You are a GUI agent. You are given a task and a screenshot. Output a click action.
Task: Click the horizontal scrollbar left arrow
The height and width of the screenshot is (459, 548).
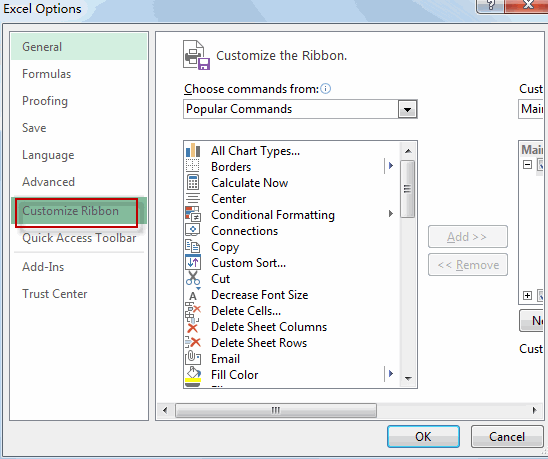[x=165, y=410]
